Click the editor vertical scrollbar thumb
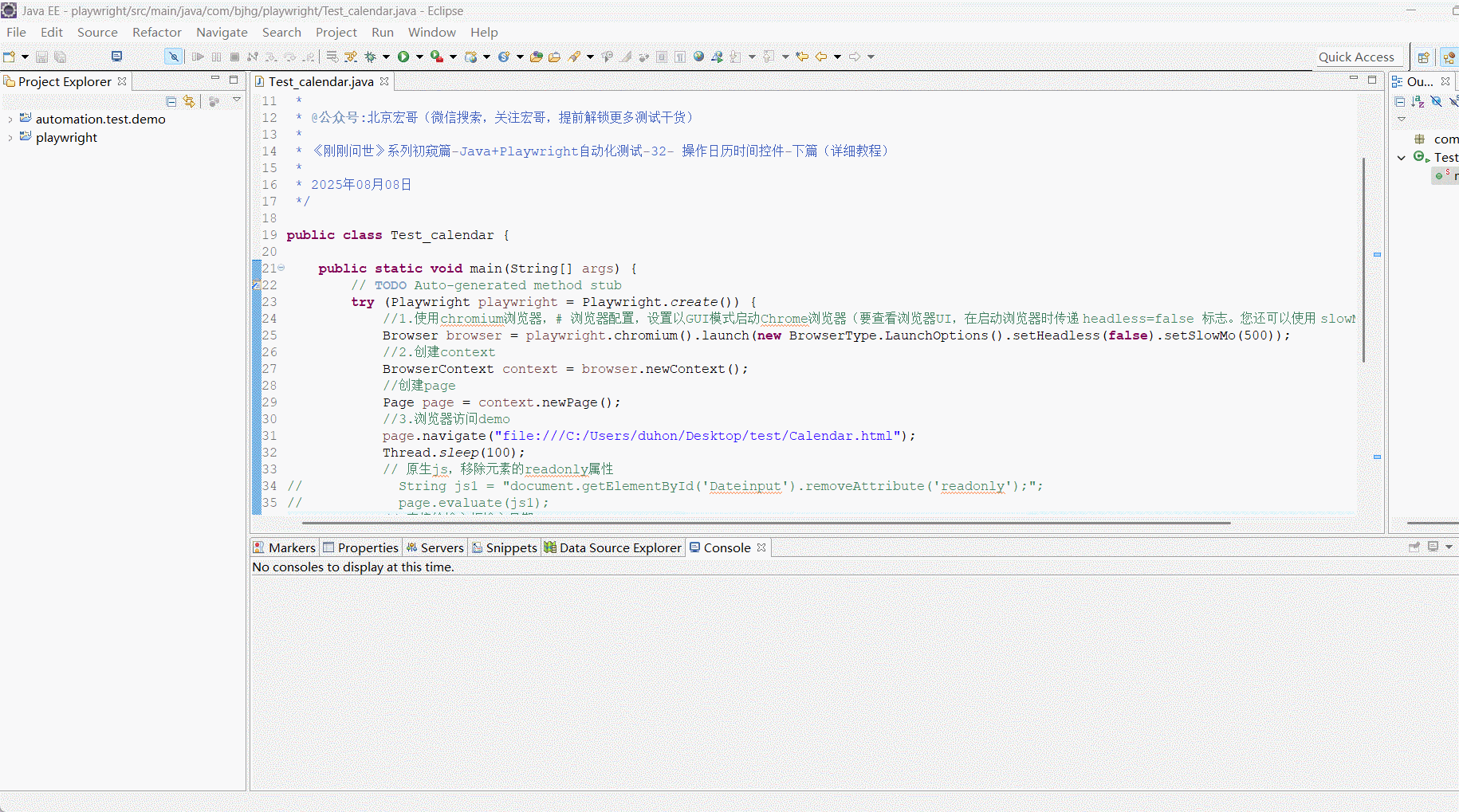Image resolution: width=1459 pixels, height=812 pixels. coord(1363,260)
